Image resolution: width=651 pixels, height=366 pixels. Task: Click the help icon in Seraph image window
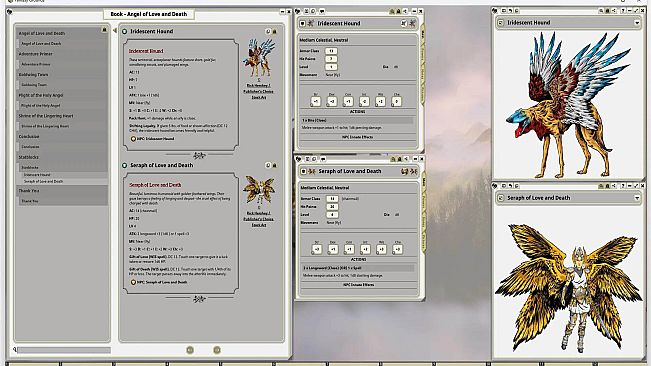[x=623, y=186]
